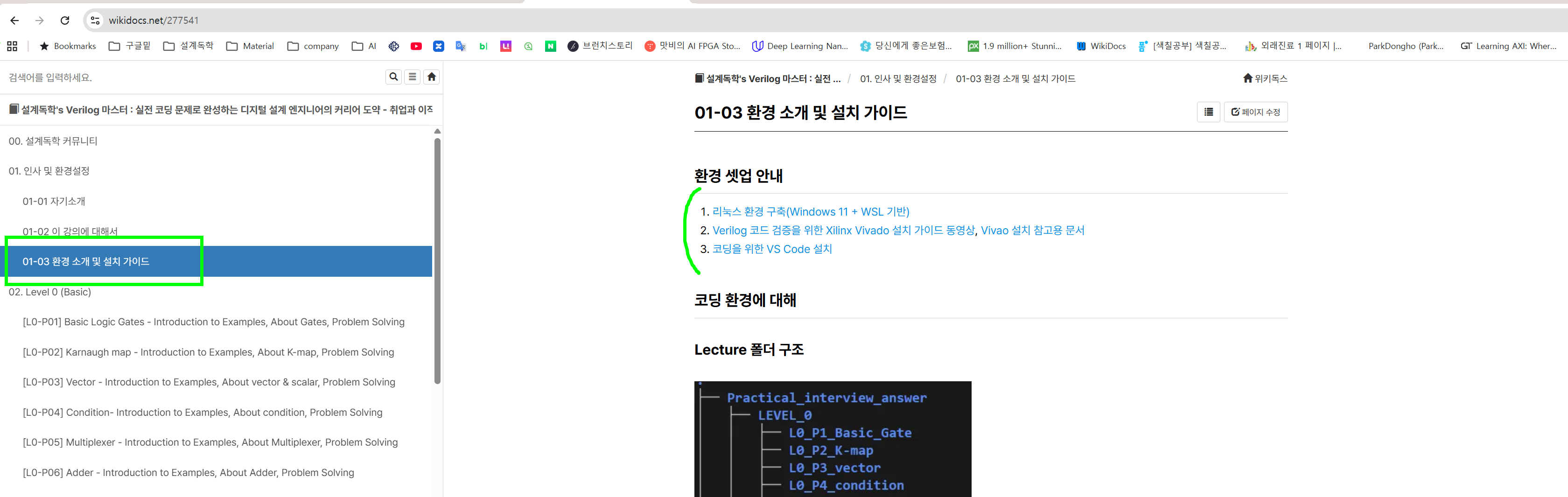This screenshot has width=1568, height=497.
Task: Open 리눅스 환경 구축 WSL link
Action: tap(811, 212)
